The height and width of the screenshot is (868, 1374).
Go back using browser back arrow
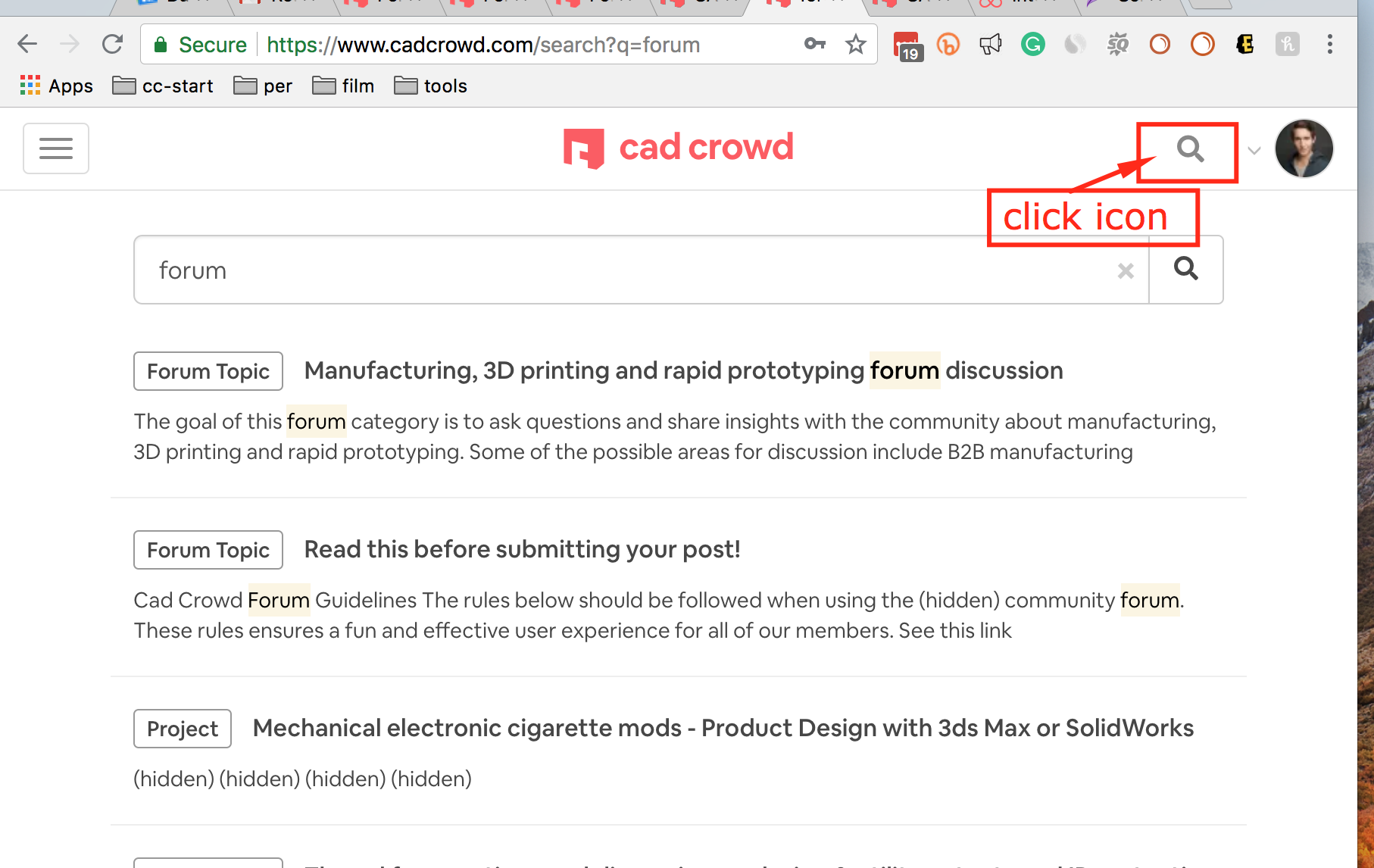[x=27, y=45]
